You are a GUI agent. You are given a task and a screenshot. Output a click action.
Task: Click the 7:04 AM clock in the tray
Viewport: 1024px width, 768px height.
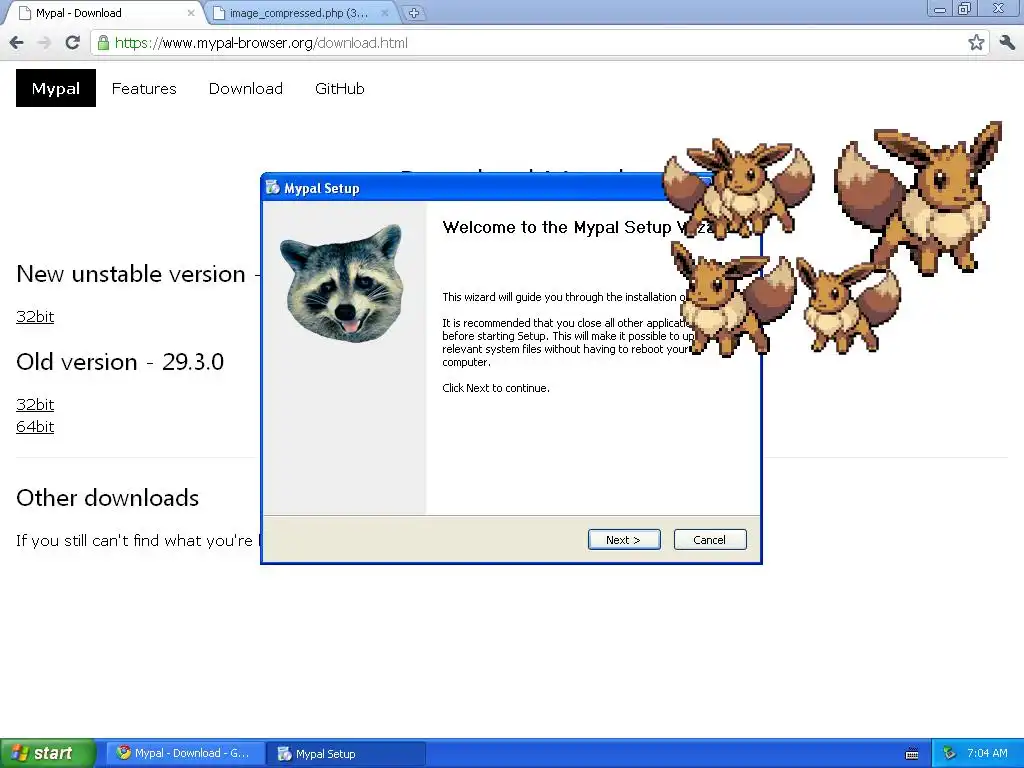(x=987, y=754)
